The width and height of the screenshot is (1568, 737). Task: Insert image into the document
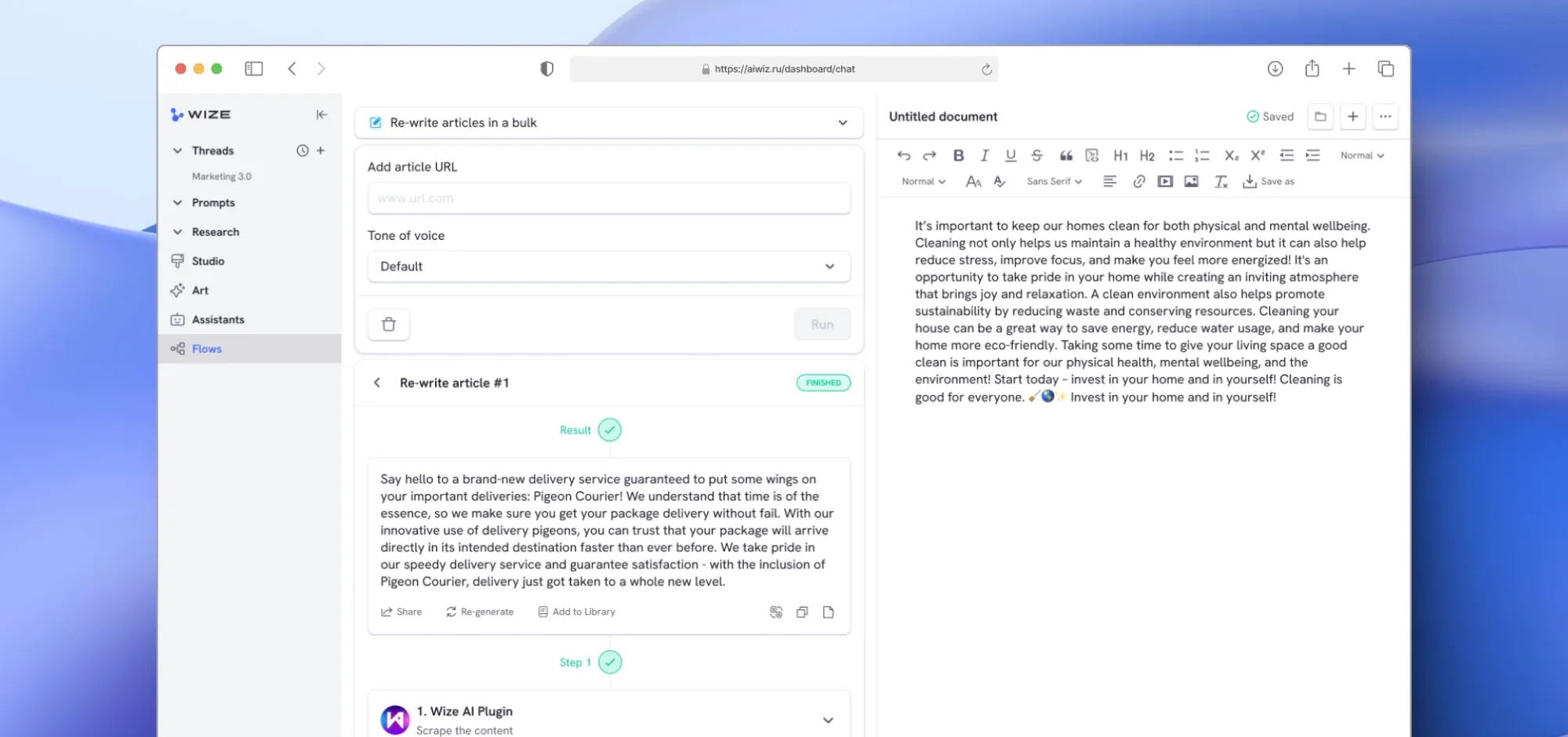click(x=1191, y=181)
